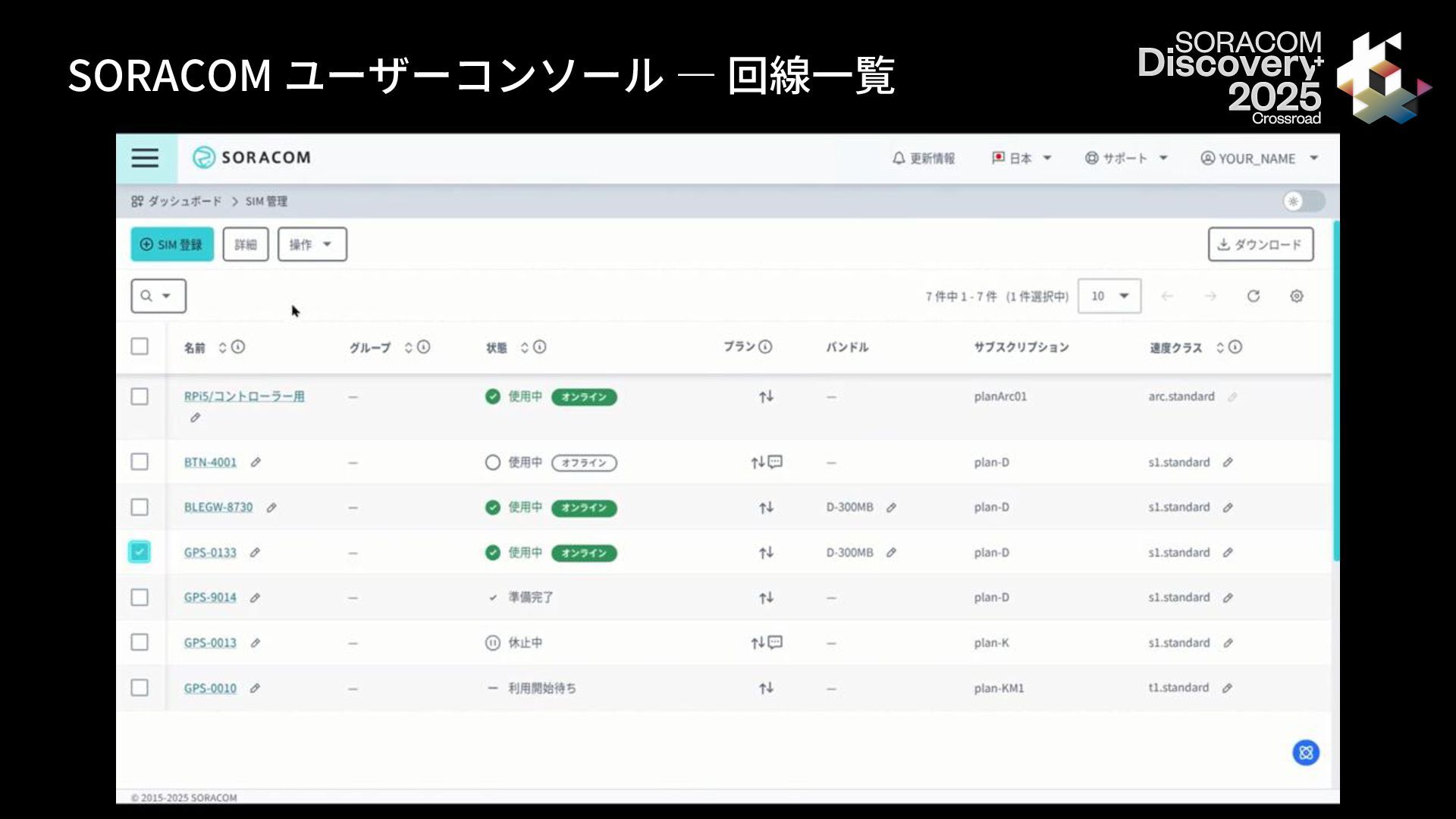The width and height of the screenshot is (1456, 819).
Task: Check the BLEGW-8730 row
Action: point(140,507)
